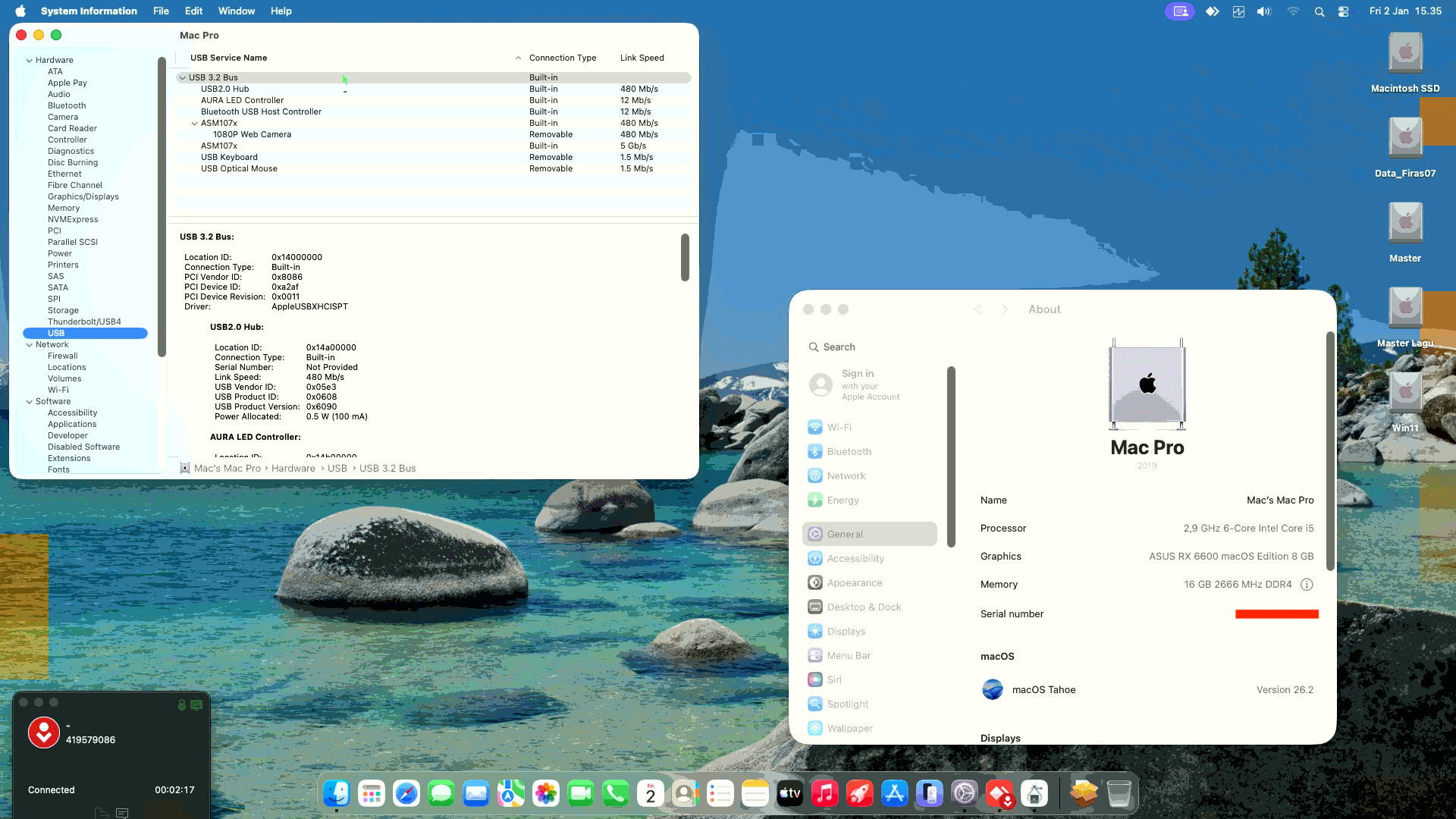Open the Data_Firas07 drive on the desktop
The image size is (1456, 819).
tap(1405, 147)
